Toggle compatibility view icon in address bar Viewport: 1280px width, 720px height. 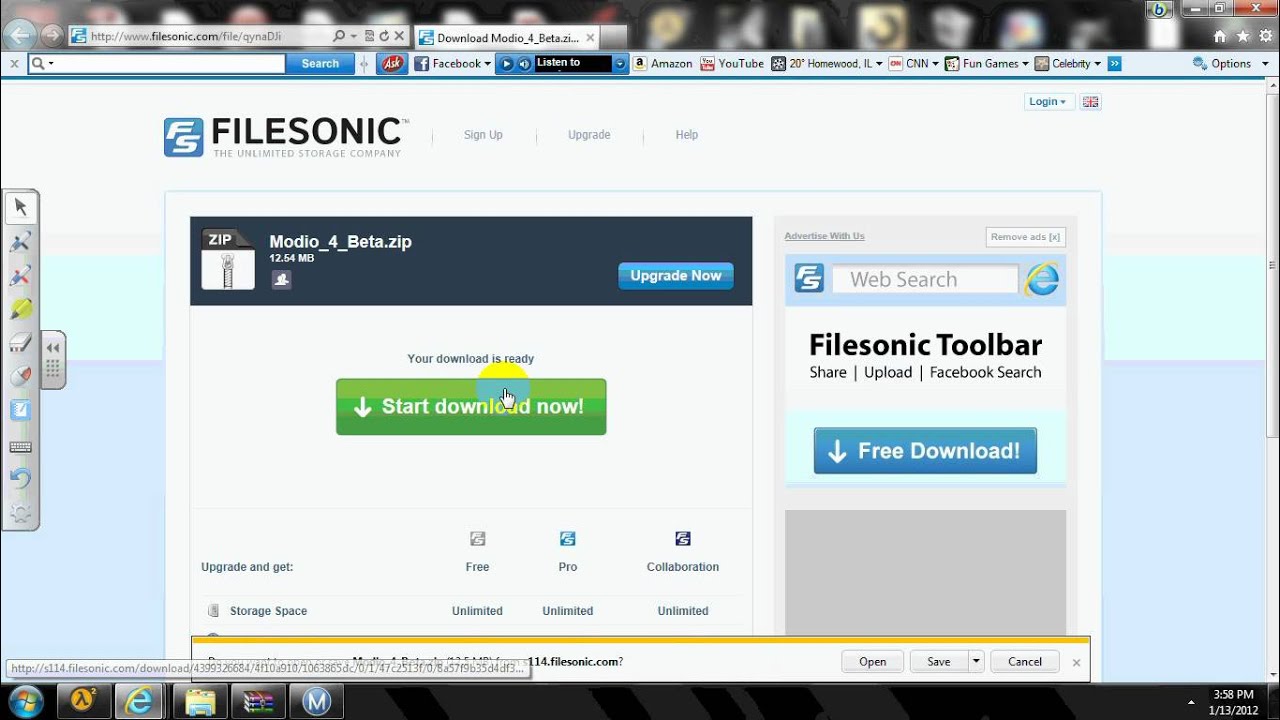click(x=369, y=36)
